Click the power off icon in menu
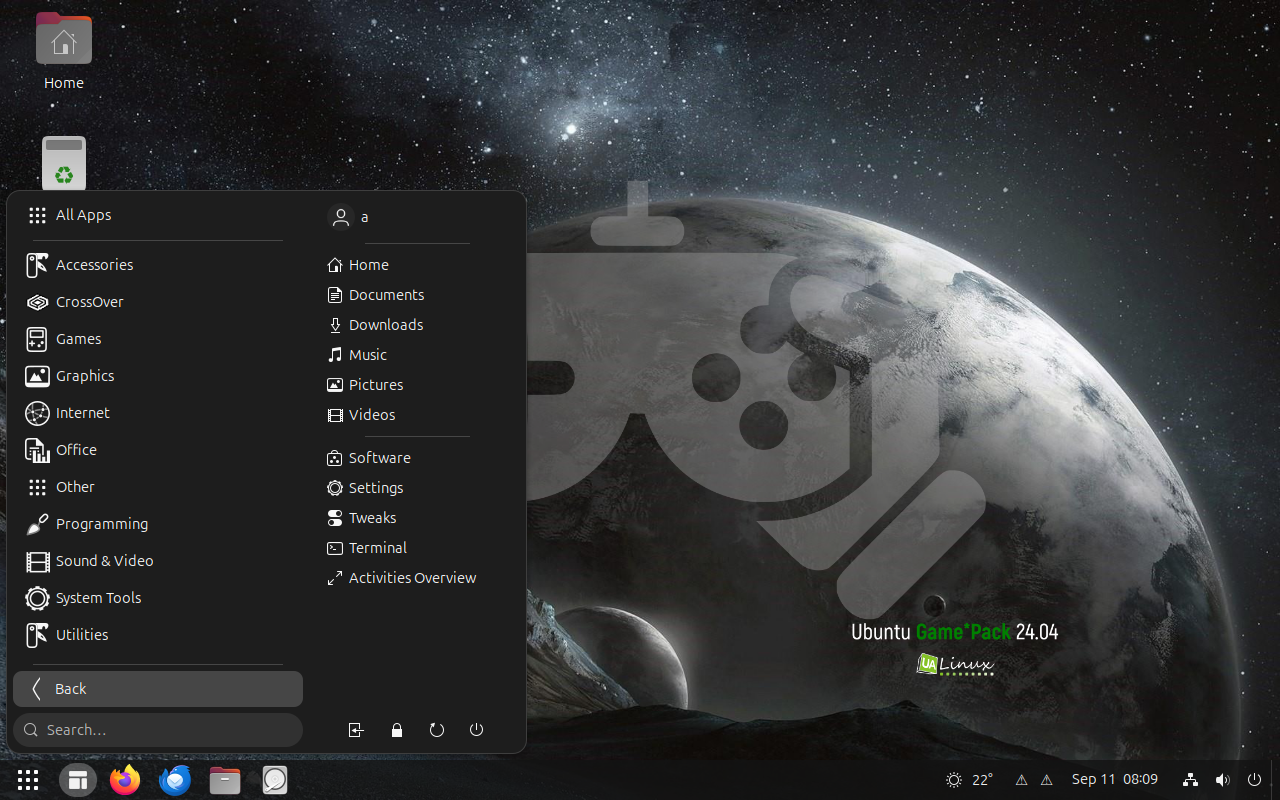1280x800 pixels. (477, 730)
